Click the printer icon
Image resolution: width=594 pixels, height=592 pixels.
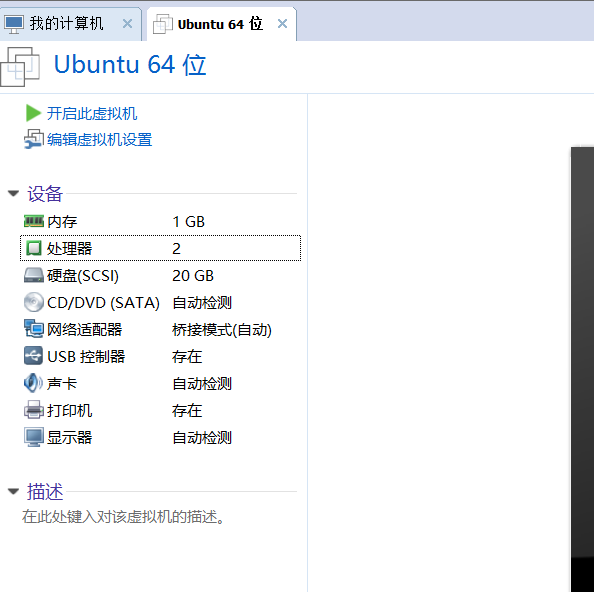tap(34, 410)
